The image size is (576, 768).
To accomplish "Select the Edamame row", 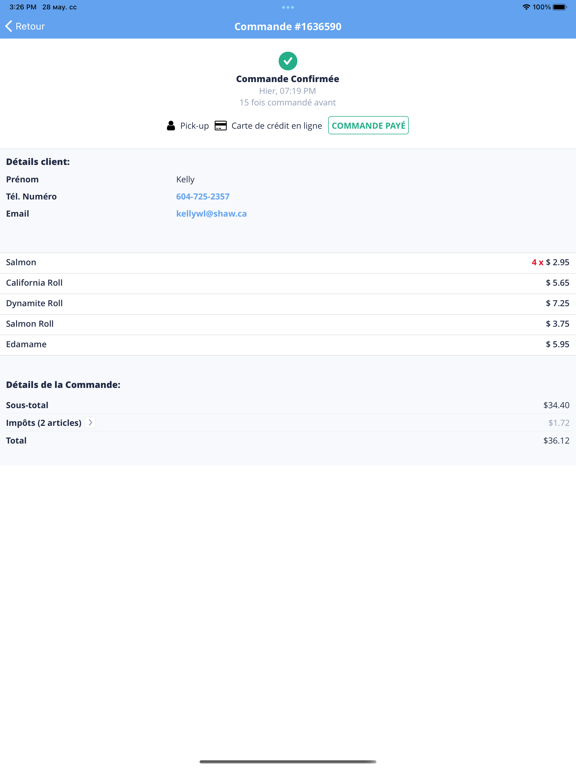I will pos(288,345).
